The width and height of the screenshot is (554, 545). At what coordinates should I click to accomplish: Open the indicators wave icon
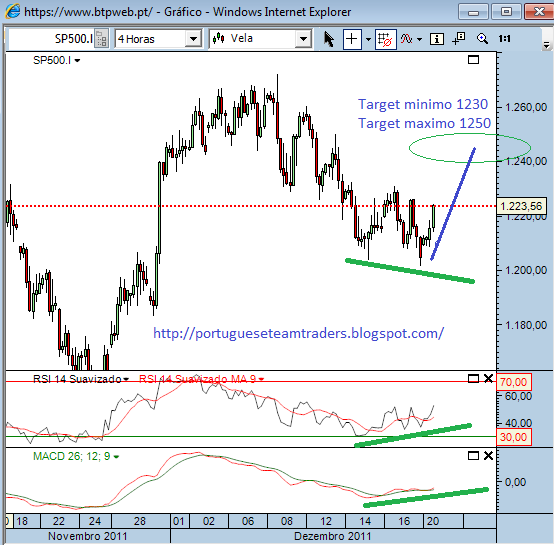point(407,39)
